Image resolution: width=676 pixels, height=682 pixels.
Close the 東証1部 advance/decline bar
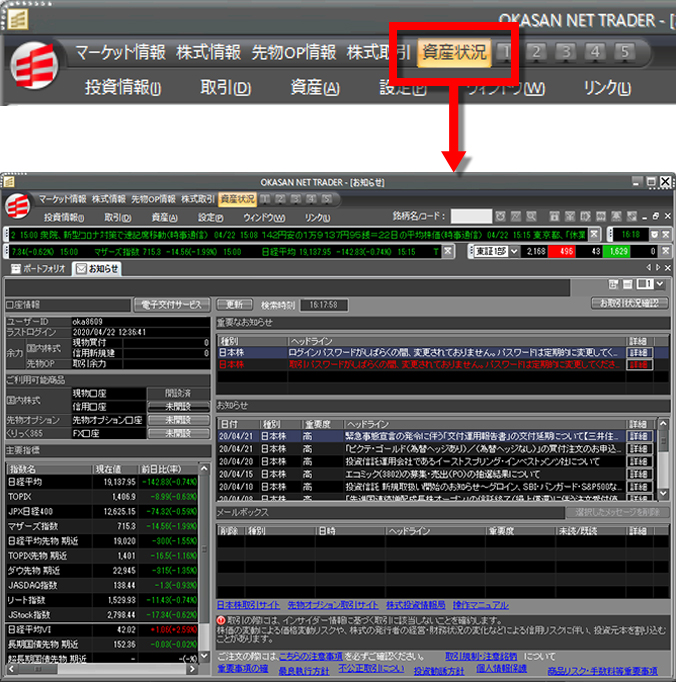666,251
